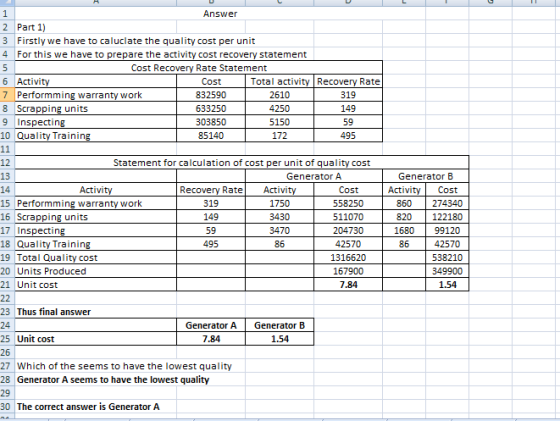
Task: Select 'Performming warranty work' in row 15
Action: pyautogui.click(x=96, y=204)
